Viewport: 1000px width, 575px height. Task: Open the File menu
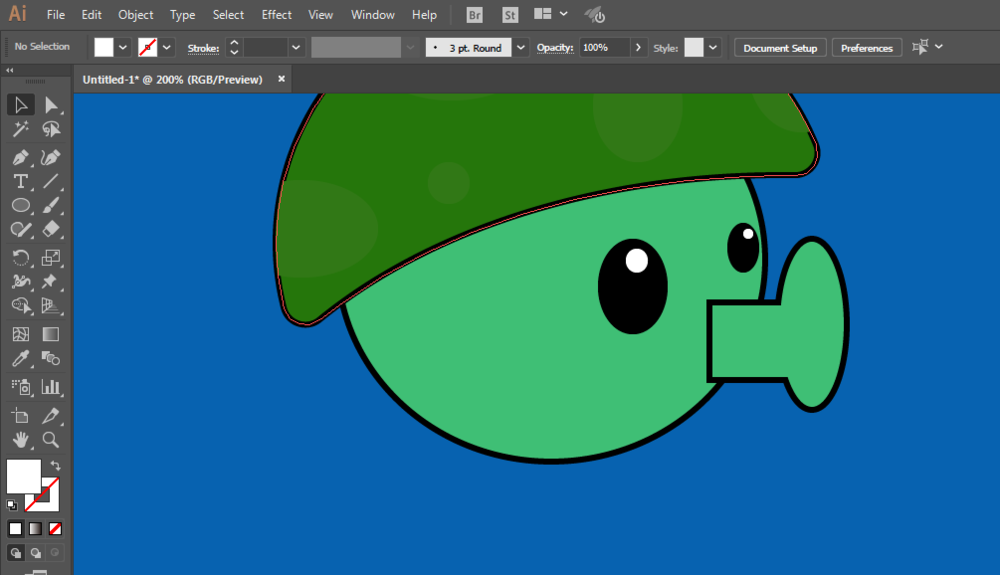click(55, 15)
